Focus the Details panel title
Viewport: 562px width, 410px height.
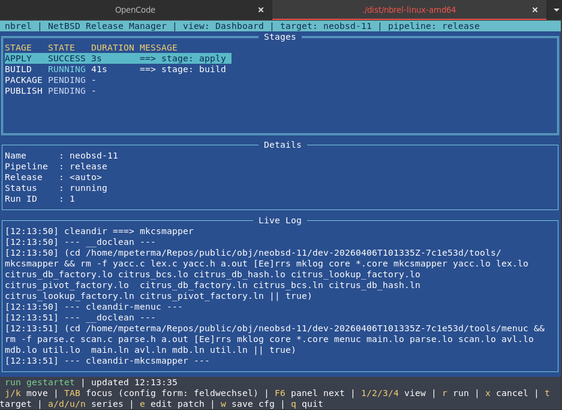pyautogui.click(x=282, y=145)
